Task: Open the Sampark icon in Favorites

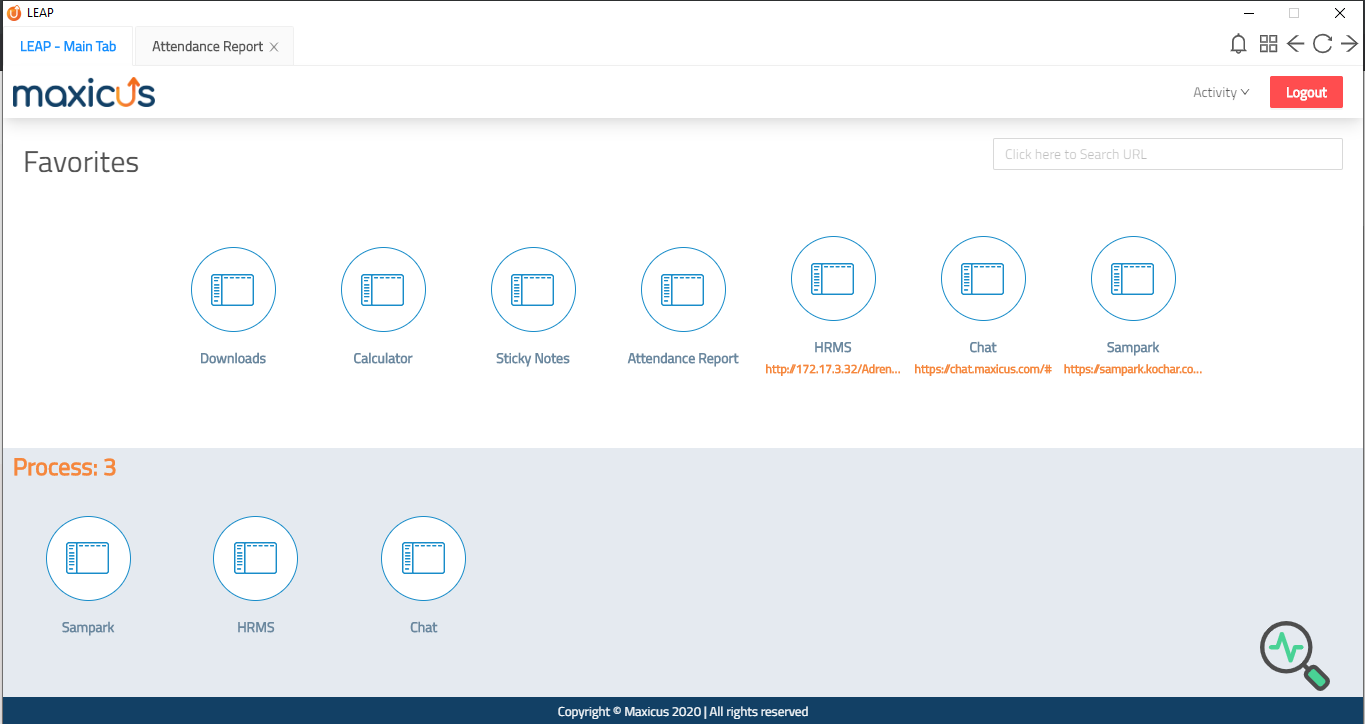Action: 1133,279
